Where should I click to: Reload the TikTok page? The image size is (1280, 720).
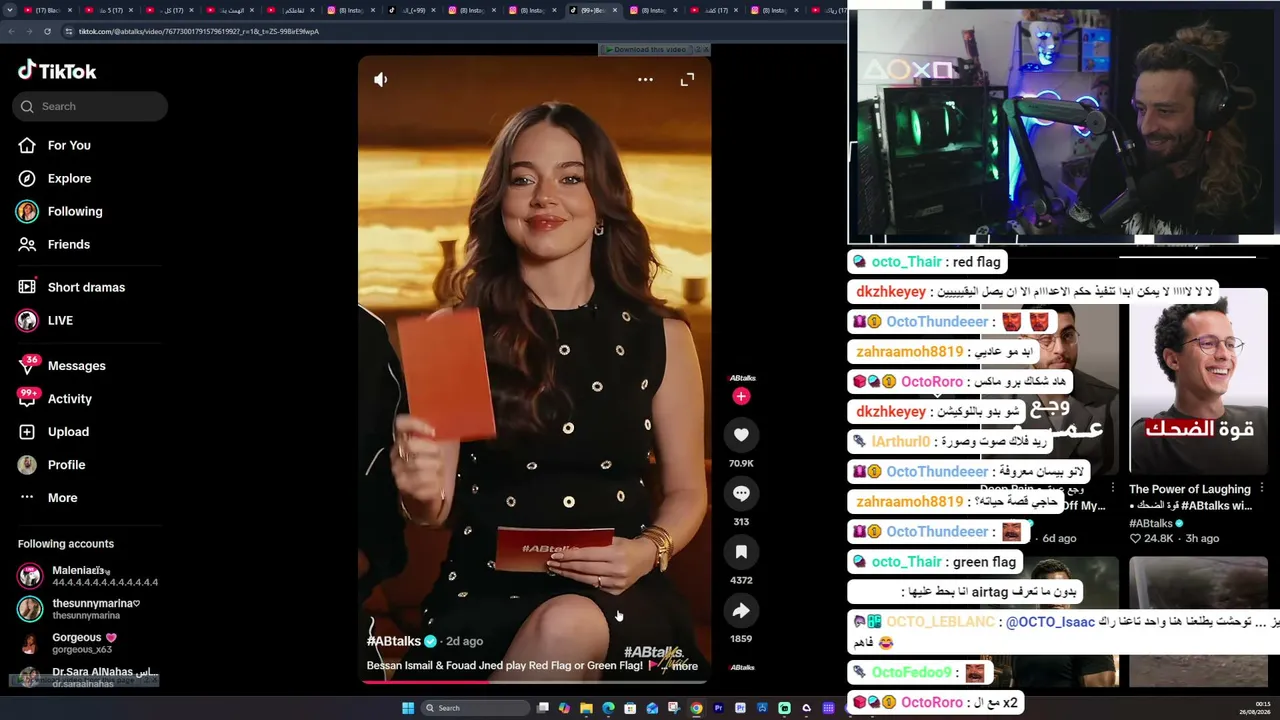pyautogui.click(x=47, y=31)
